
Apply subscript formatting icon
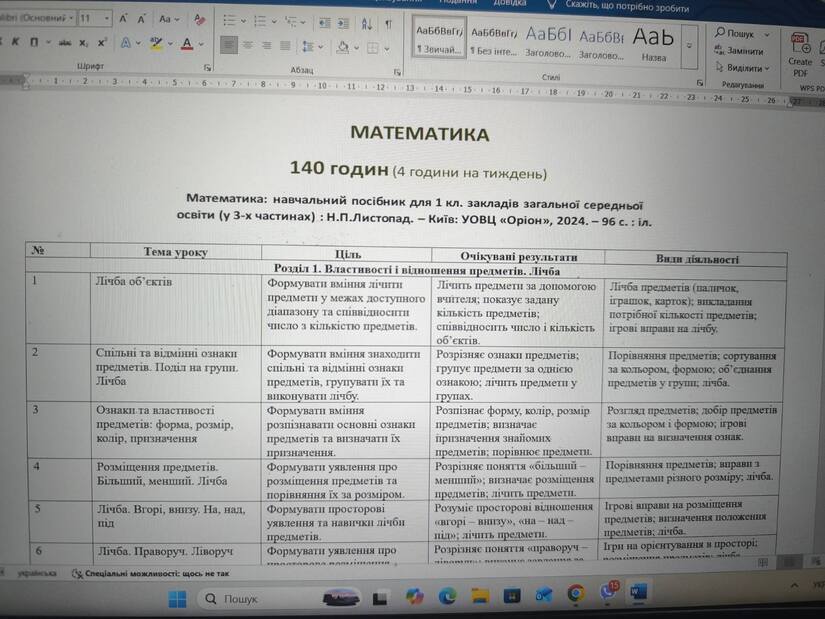[x=84, y=43]
